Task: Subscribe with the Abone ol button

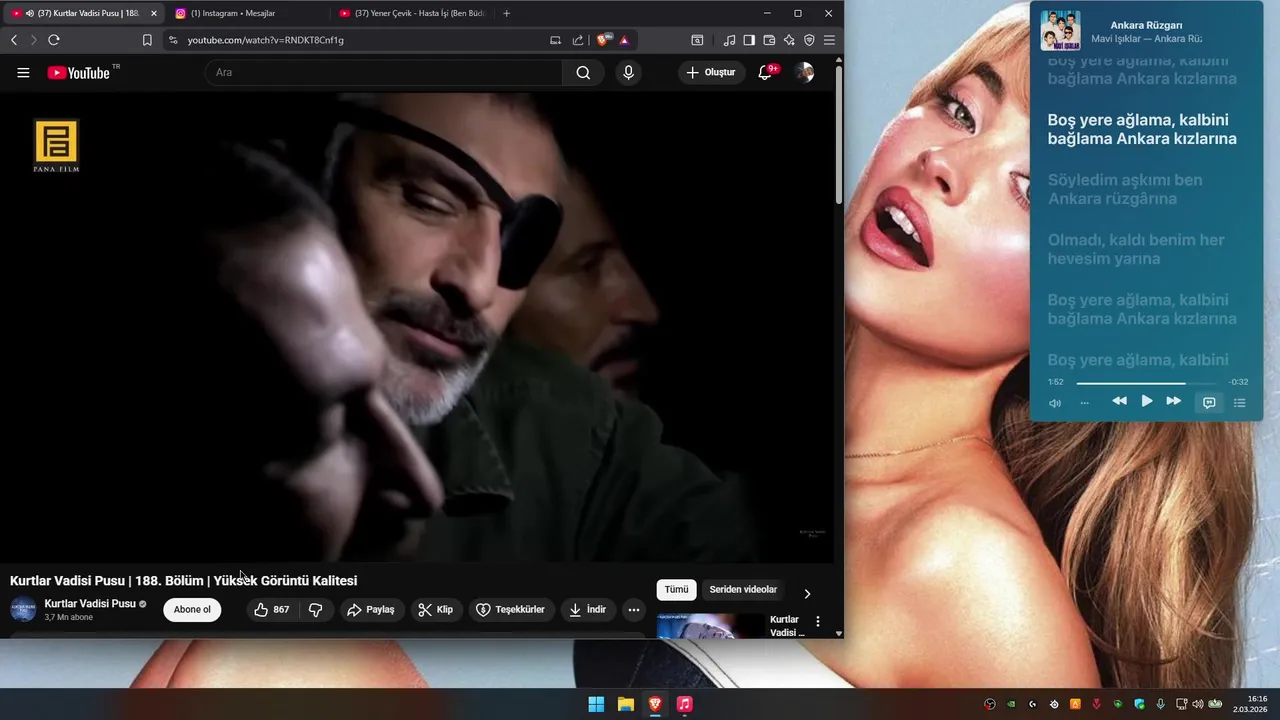Action: (x=192, y=610)
